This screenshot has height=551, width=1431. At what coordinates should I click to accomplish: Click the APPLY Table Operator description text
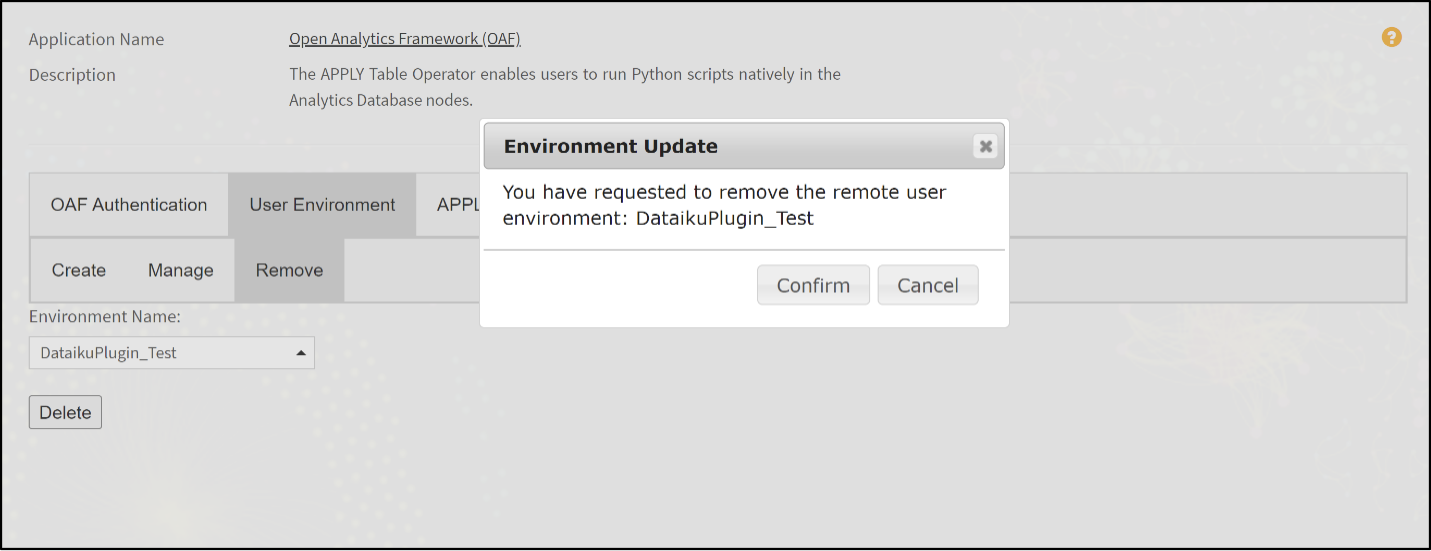pyautogui.click(x=564, y=86)
